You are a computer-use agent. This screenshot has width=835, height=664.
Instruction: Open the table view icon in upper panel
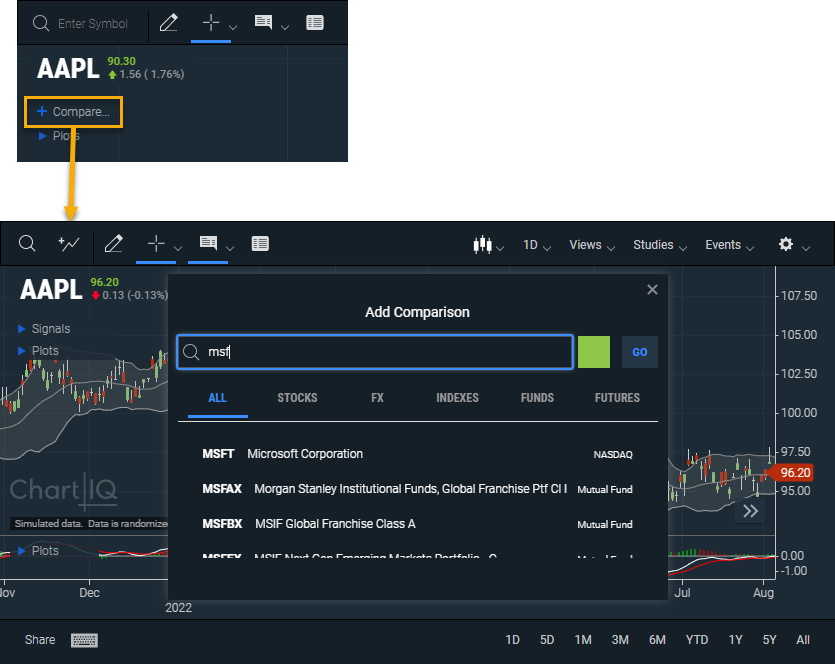(315, 22)
